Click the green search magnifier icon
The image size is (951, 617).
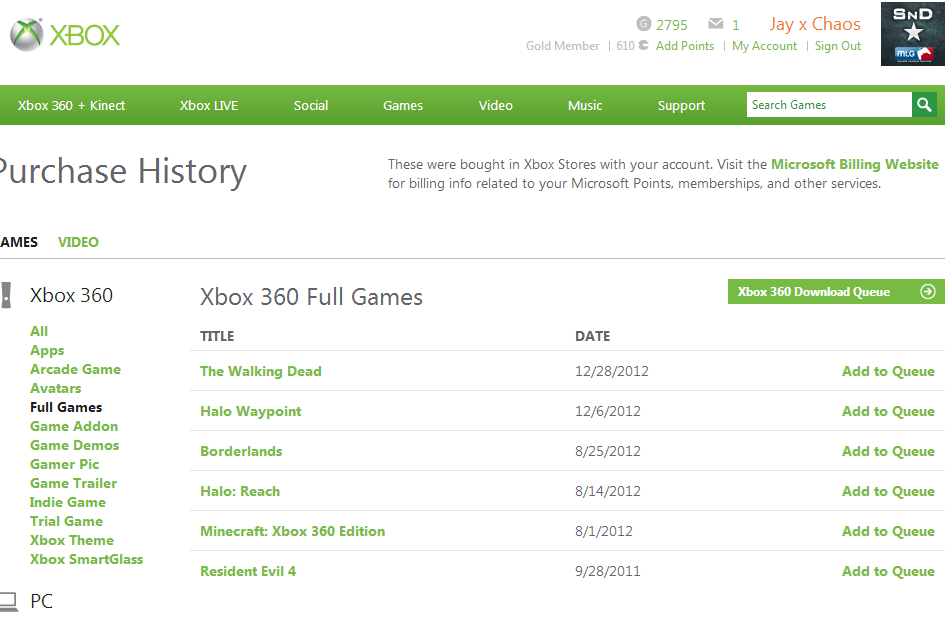[924, 105]
